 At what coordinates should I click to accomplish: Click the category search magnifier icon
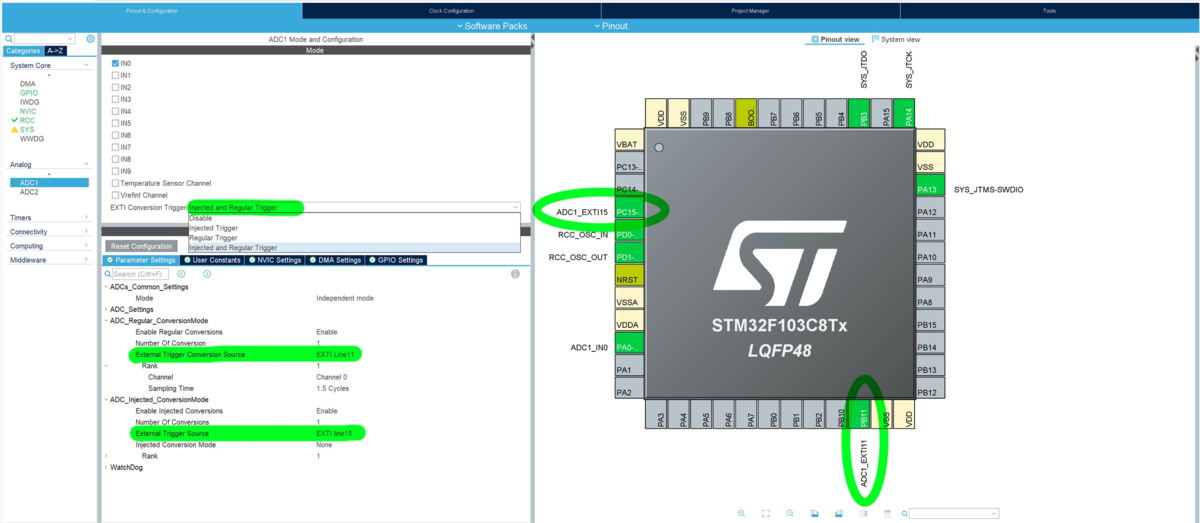pos(9,39)
